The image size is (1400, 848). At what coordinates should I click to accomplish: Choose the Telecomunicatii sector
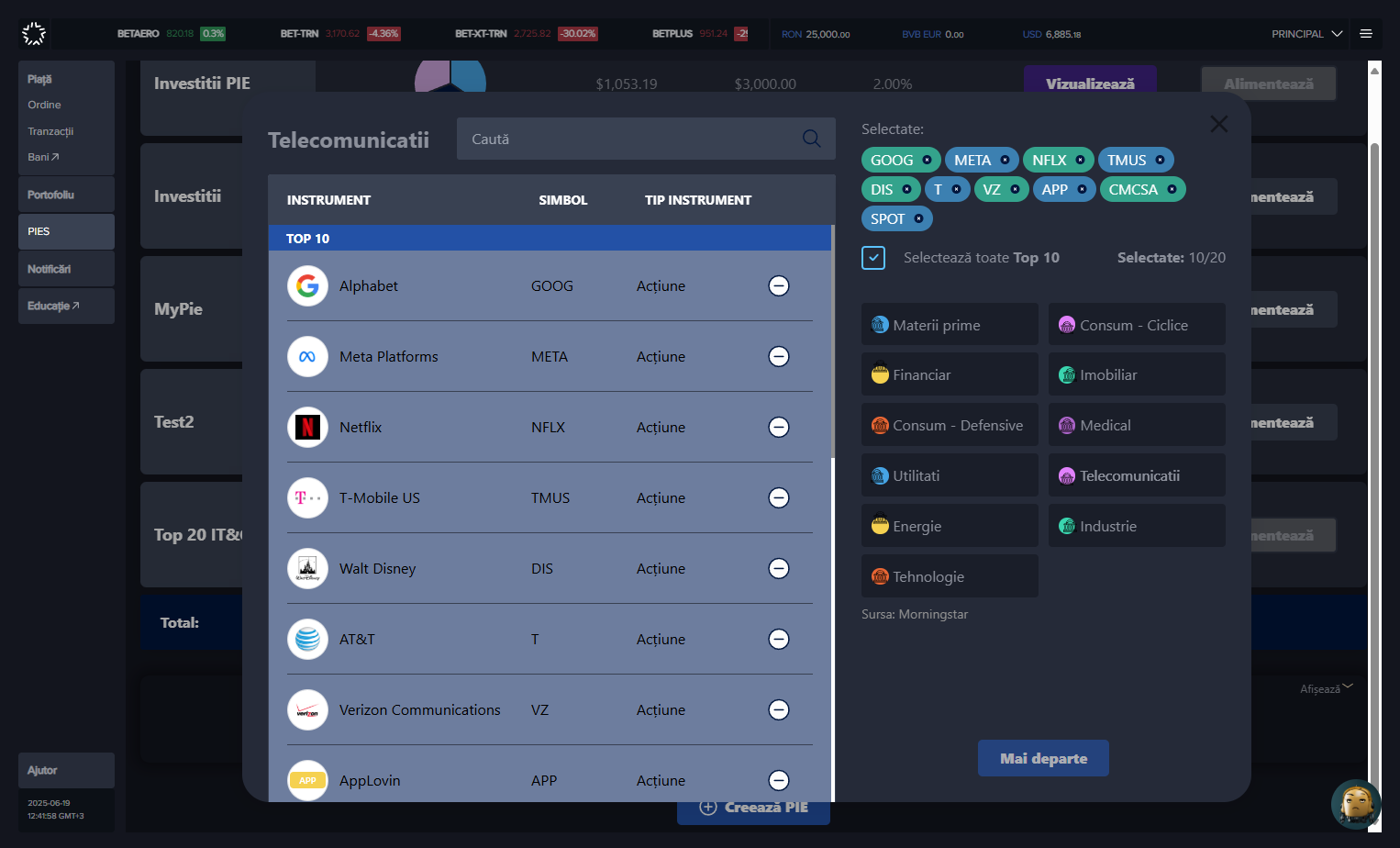[x=1137, y=475]
